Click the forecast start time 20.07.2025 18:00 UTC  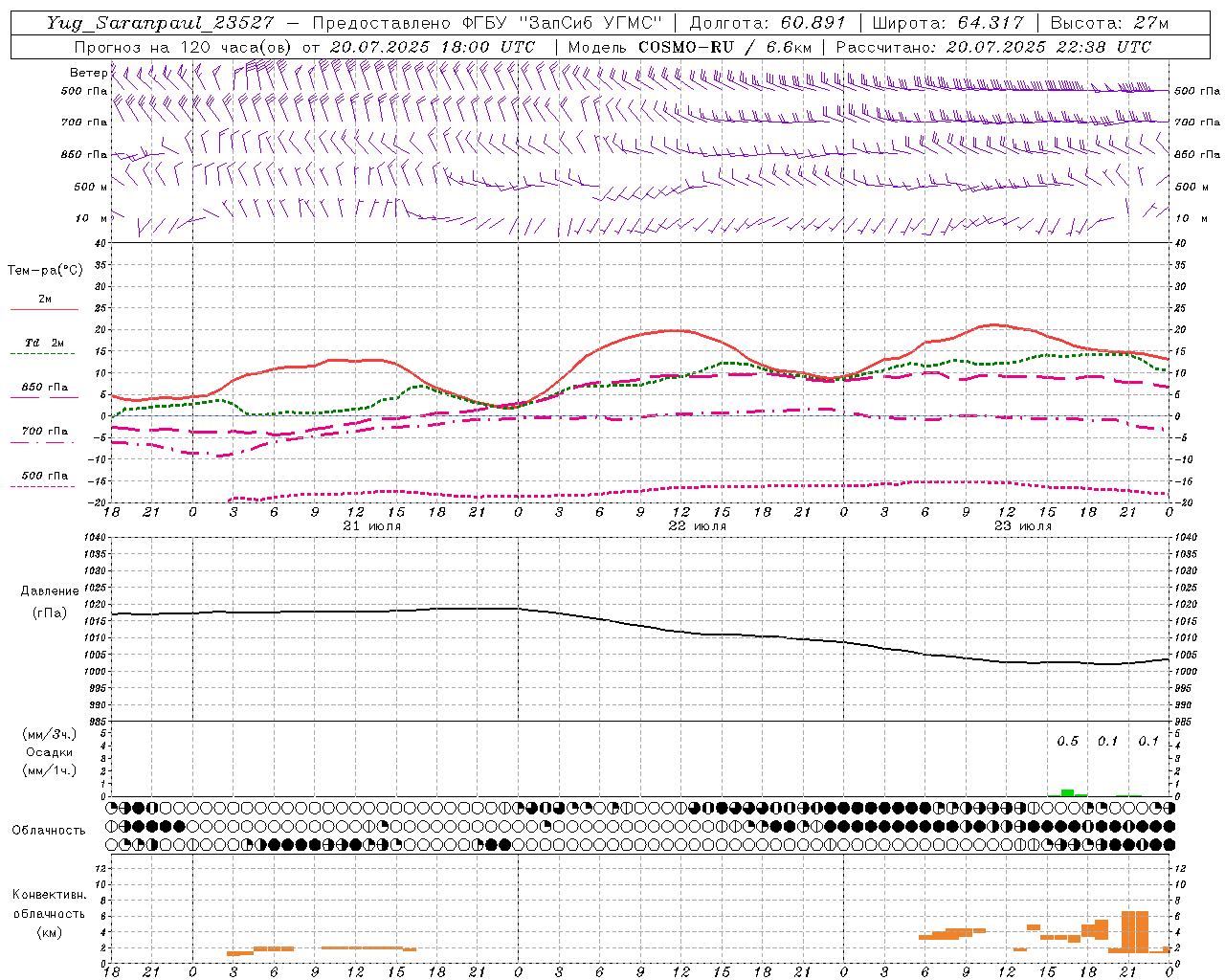pos(432,47)
